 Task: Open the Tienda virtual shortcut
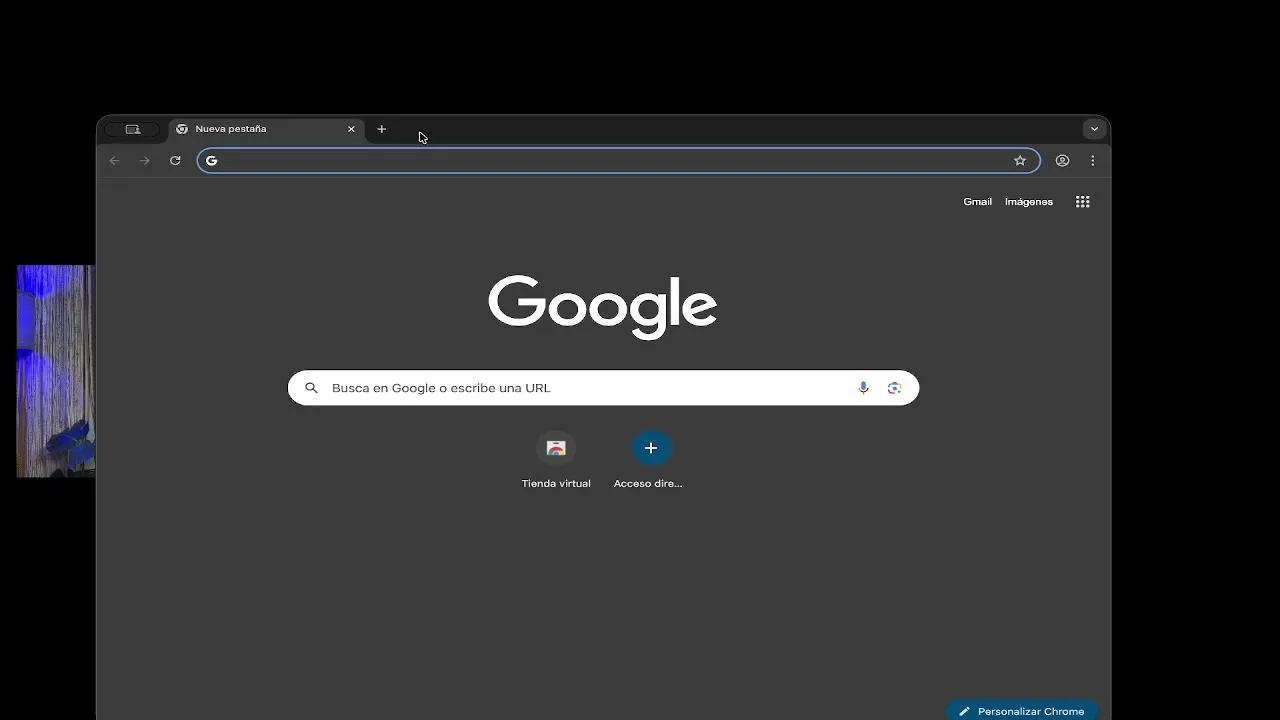pyautogui.click(x=556, y=460)
